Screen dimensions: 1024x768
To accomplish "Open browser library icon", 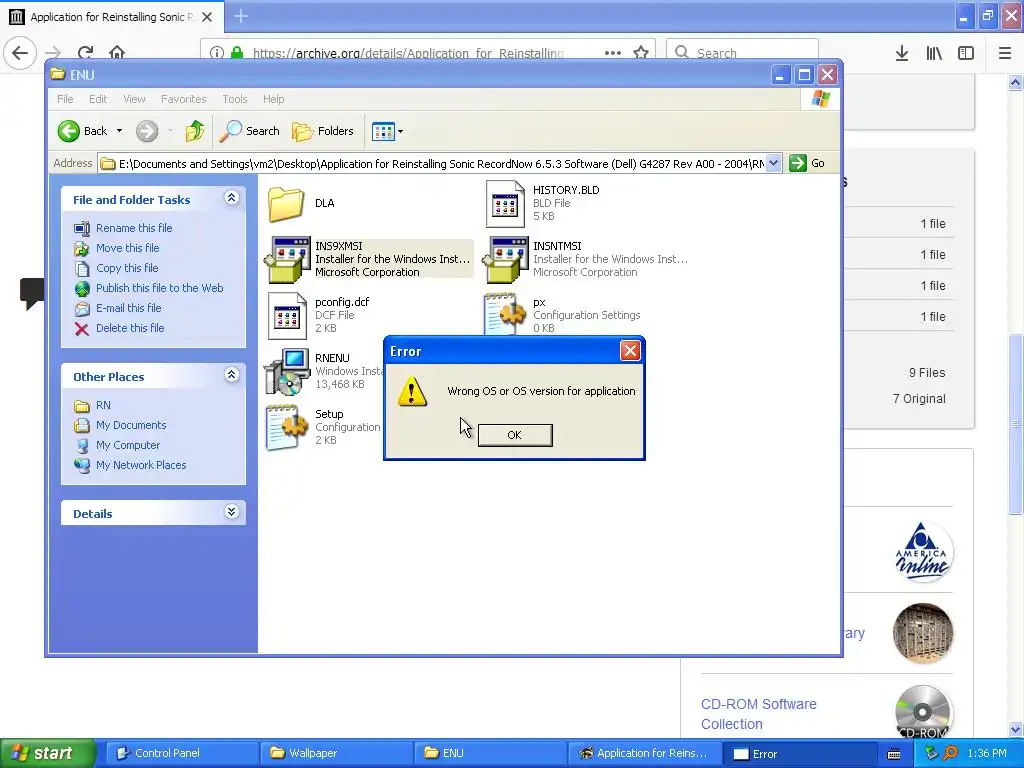I will pos(934,53).
